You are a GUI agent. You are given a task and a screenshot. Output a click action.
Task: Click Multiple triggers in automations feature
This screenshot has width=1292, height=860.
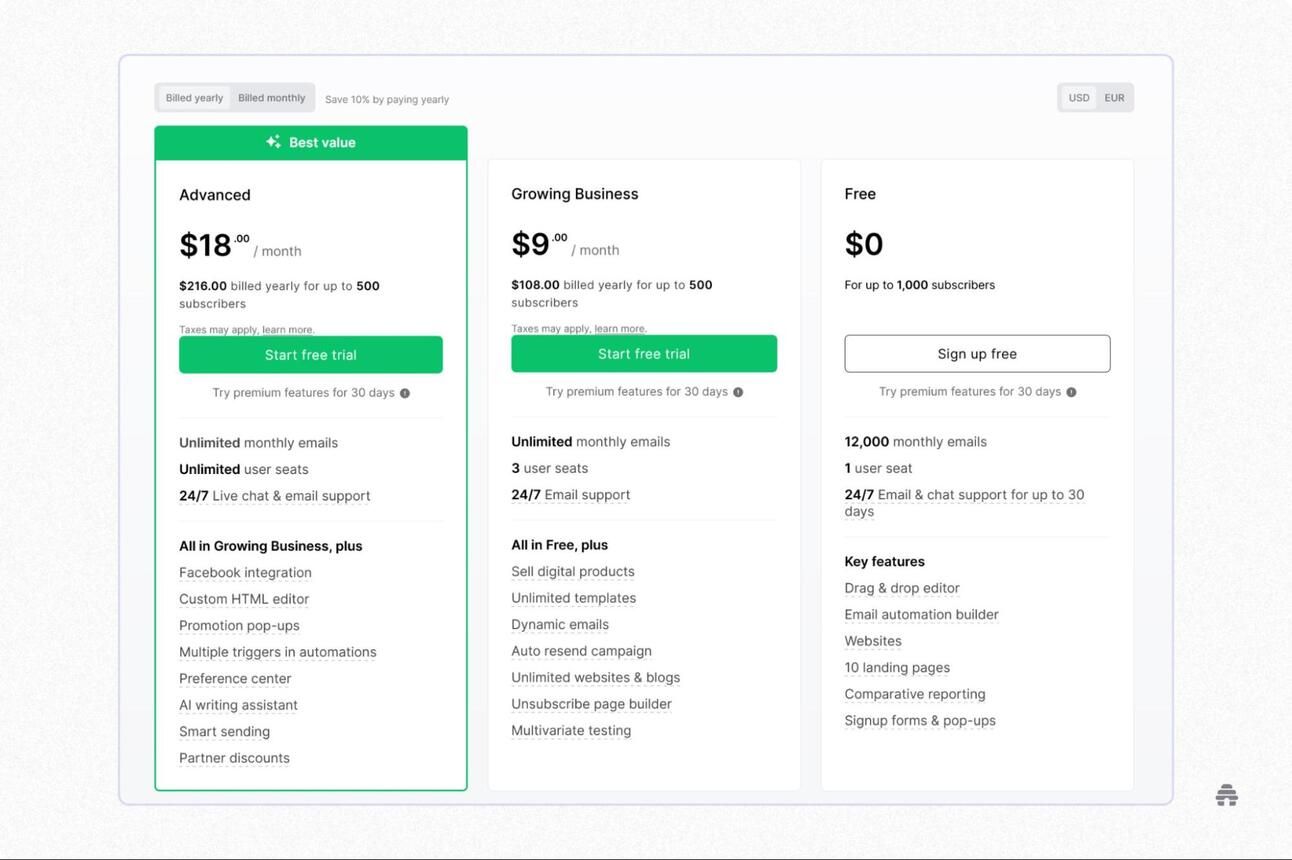[278, 652]
